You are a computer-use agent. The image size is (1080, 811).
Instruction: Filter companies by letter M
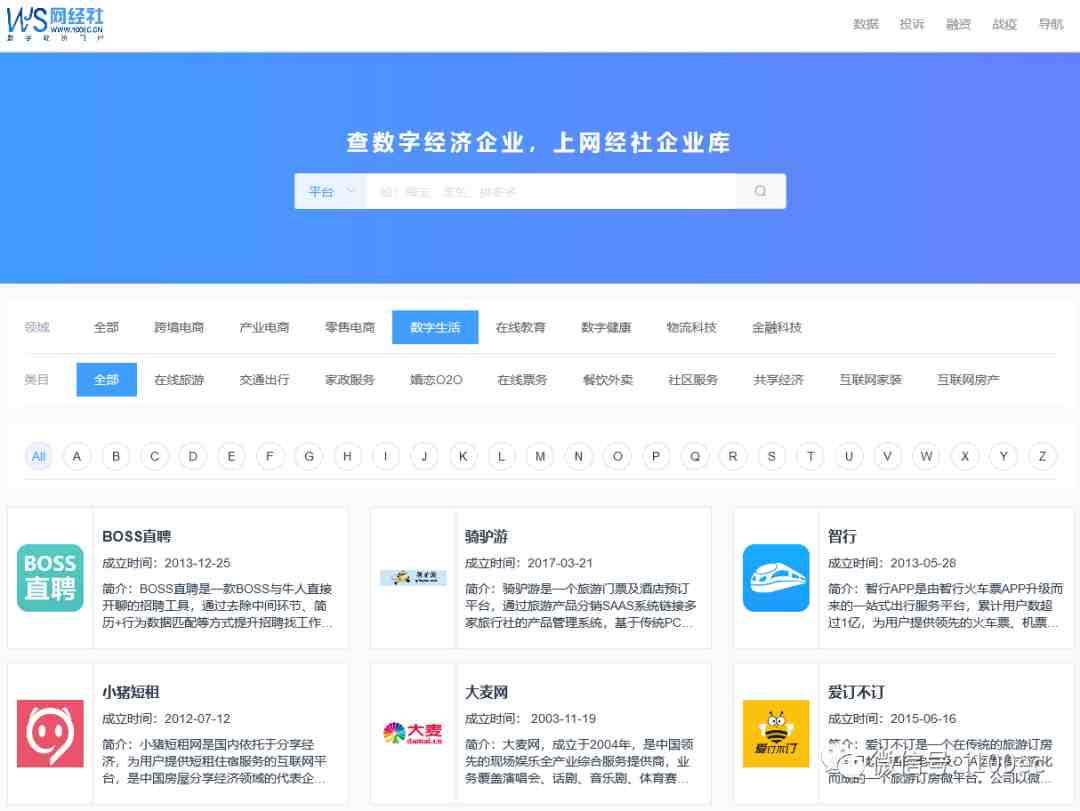540,456
